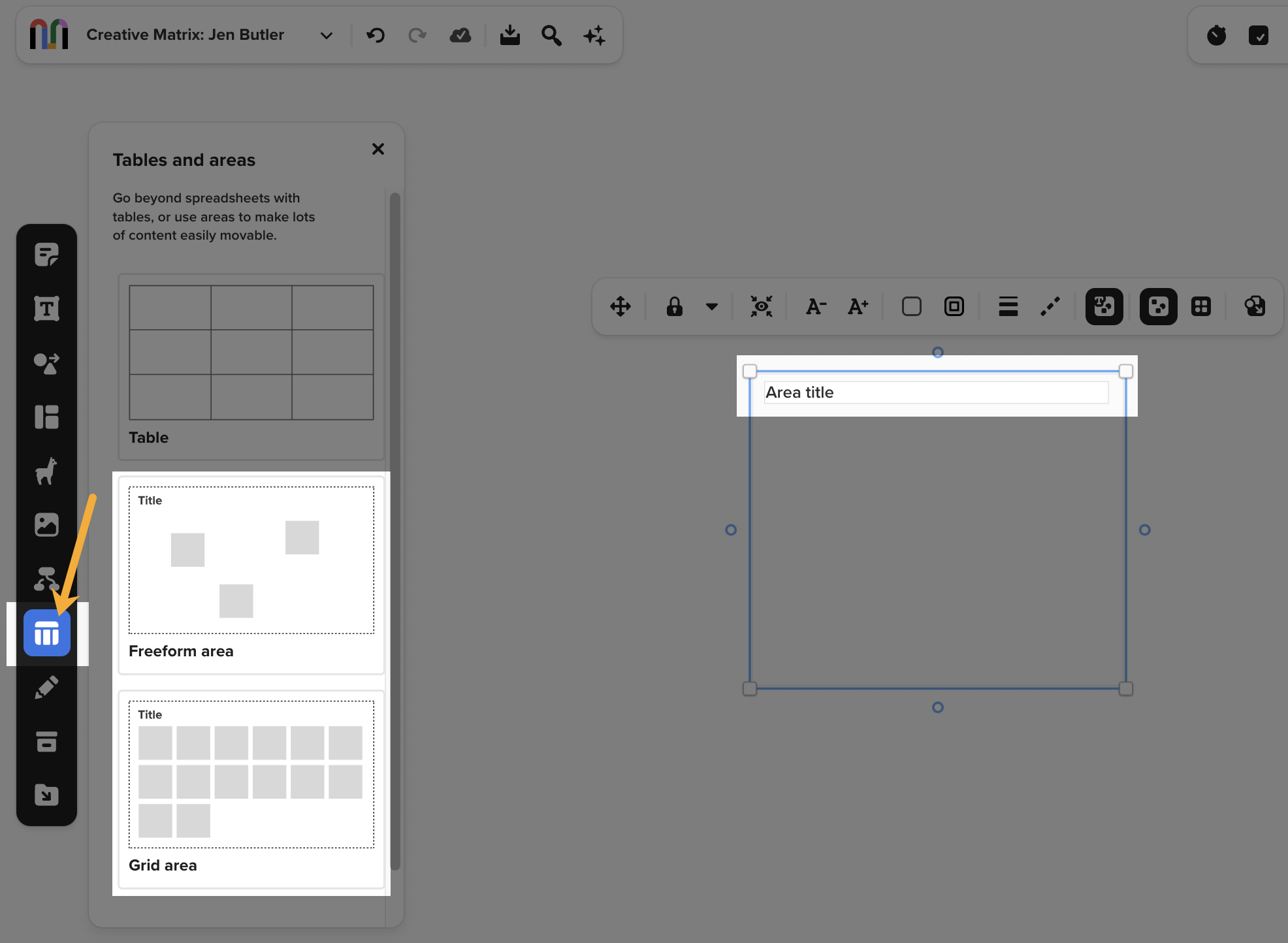1288x943 pixels.
Task: Click the area background fill square
Action: (x=912, y=306)
